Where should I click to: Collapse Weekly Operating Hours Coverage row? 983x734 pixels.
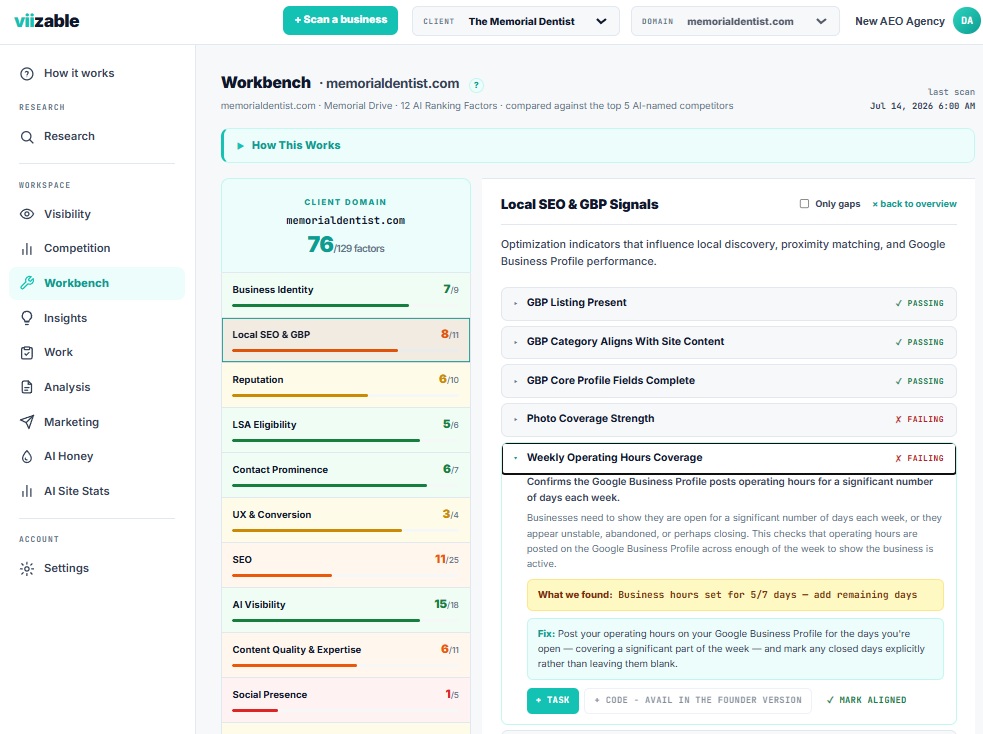coord(728,458)
